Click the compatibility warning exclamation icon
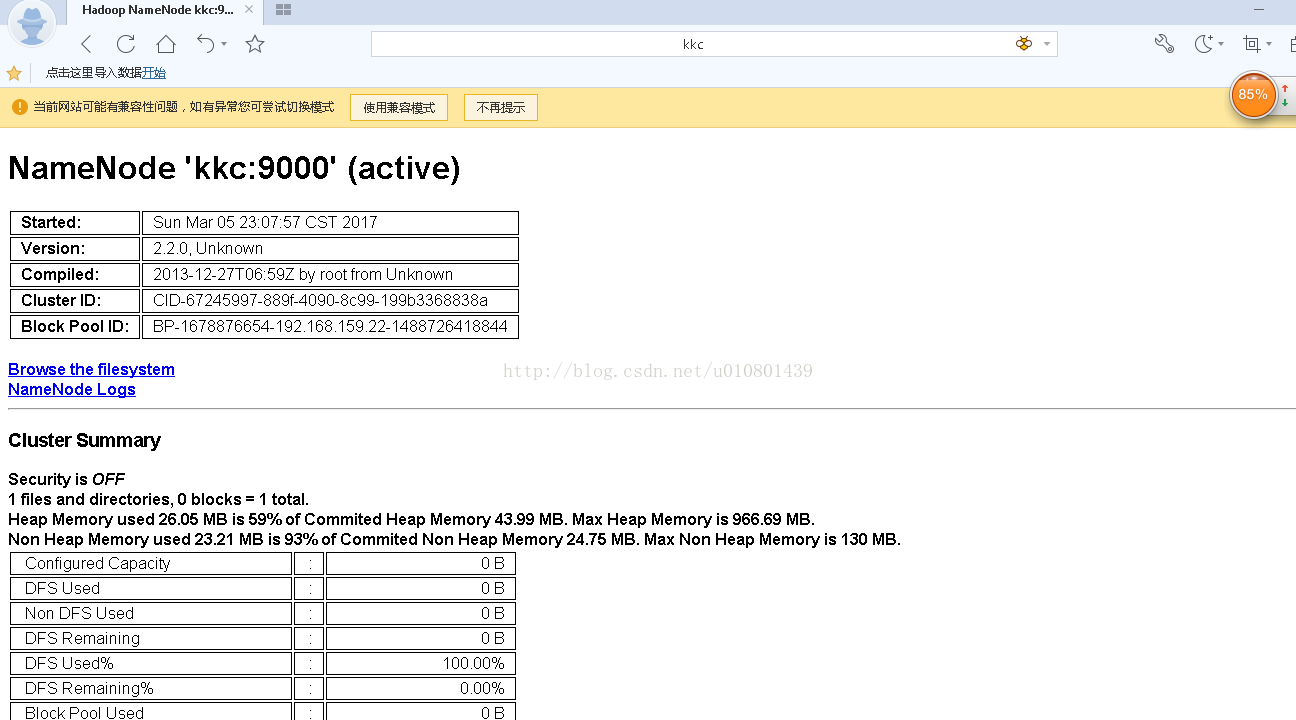Image resolution: width=1296 pixels, height=720 pixels. pos(20,107)
